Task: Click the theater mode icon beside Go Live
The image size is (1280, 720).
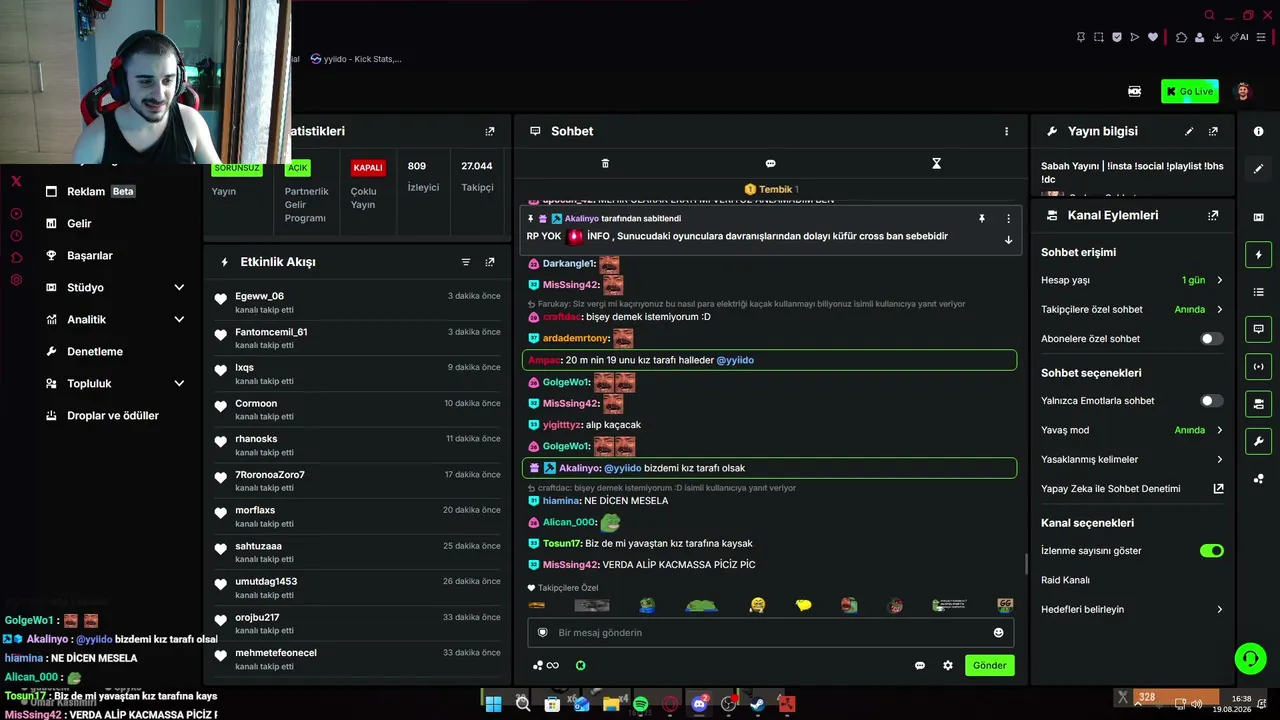Action: (1134, 91)
